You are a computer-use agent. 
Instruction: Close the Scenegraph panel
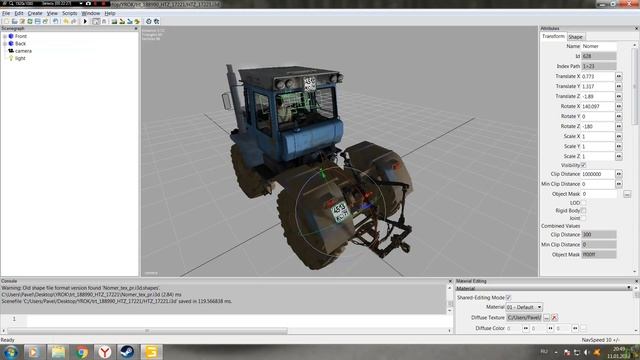pyautogui.click(x=136, y=29)
